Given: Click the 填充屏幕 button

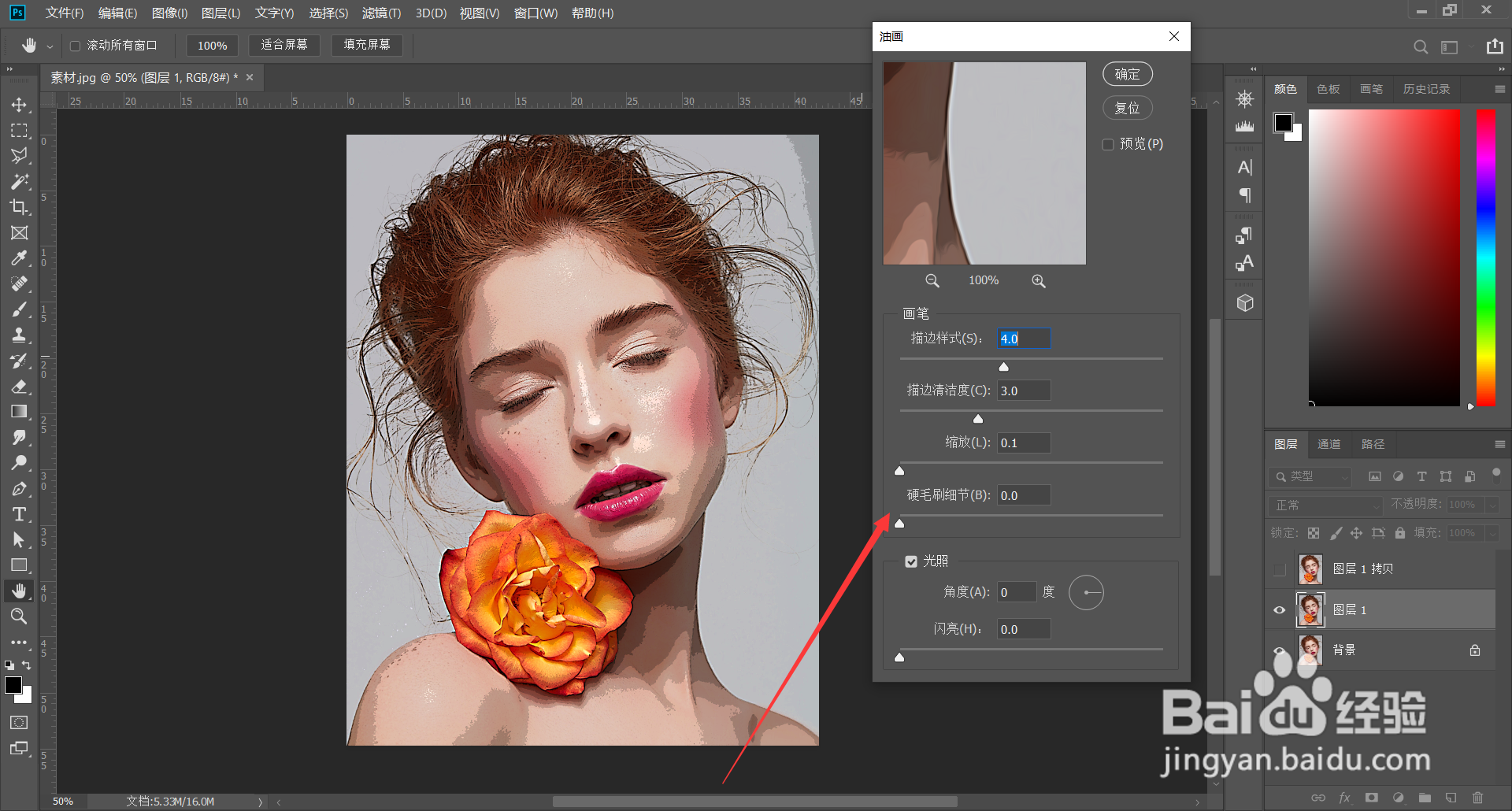Looking at the screenshot, I should point(367,45).
